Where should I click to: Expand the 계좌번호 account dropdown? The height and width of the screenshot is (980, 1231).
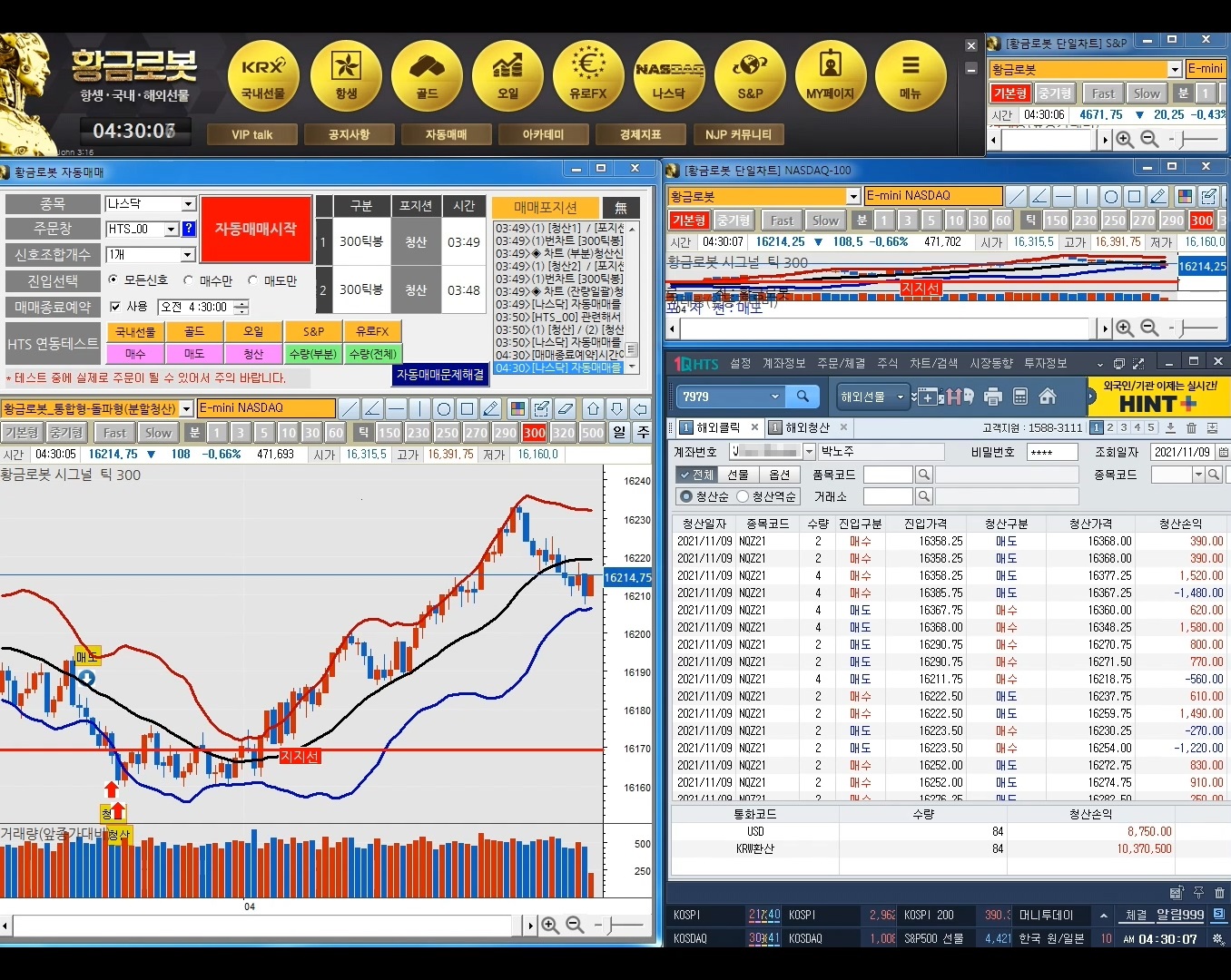[x=809, y=451]
